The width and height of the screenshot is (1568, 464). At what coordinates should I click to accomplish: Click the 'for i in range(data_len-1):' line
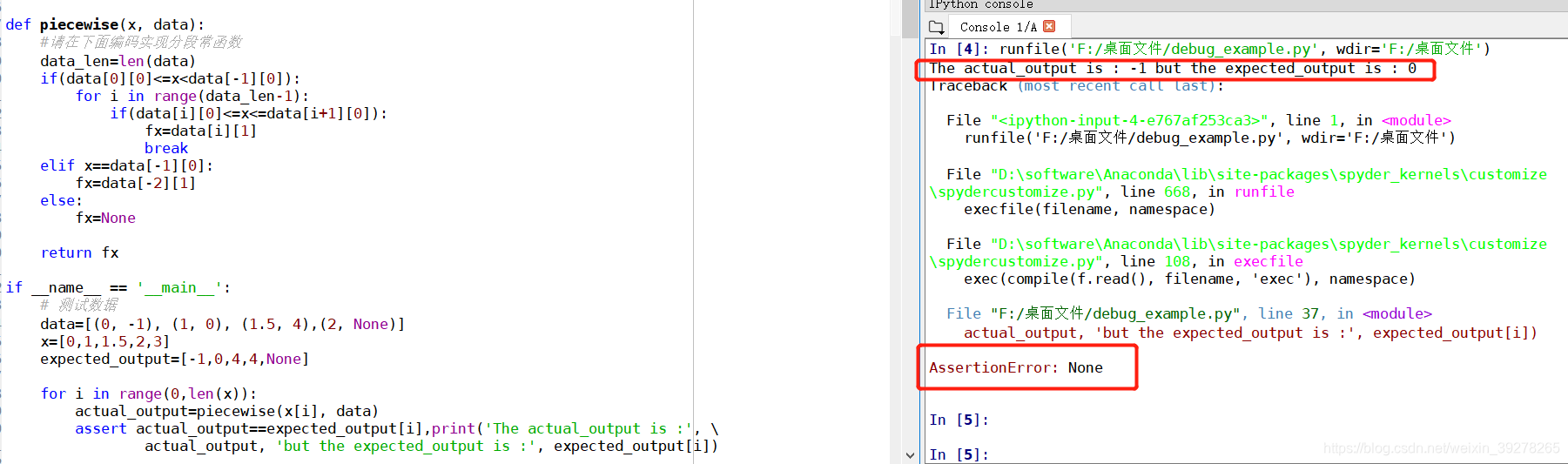[x=192, y=96]
